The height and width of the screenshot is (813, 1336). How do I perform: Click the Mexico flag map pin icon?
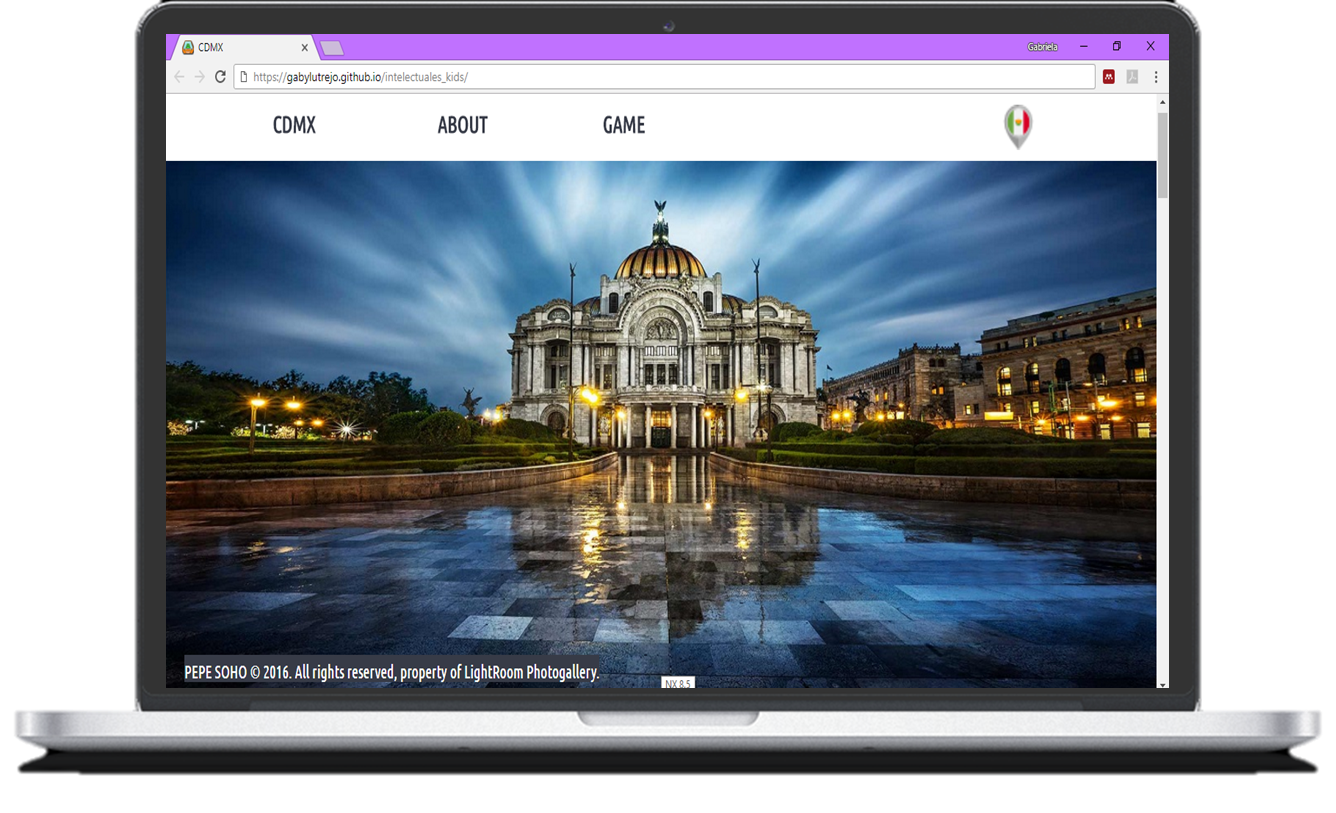point(1017,126)
